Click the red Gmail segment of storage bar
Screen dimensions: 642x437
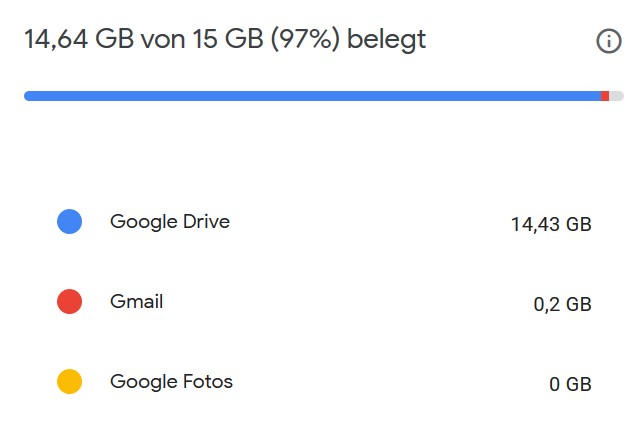pyautogui.click(x=605, y=96)
